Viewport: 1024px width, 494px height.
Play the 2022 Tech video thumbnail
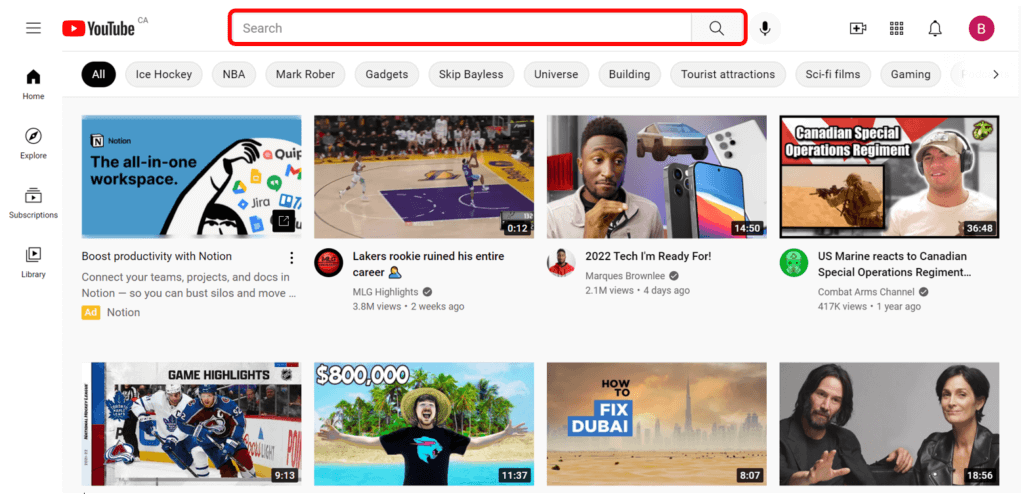point(656,176)
